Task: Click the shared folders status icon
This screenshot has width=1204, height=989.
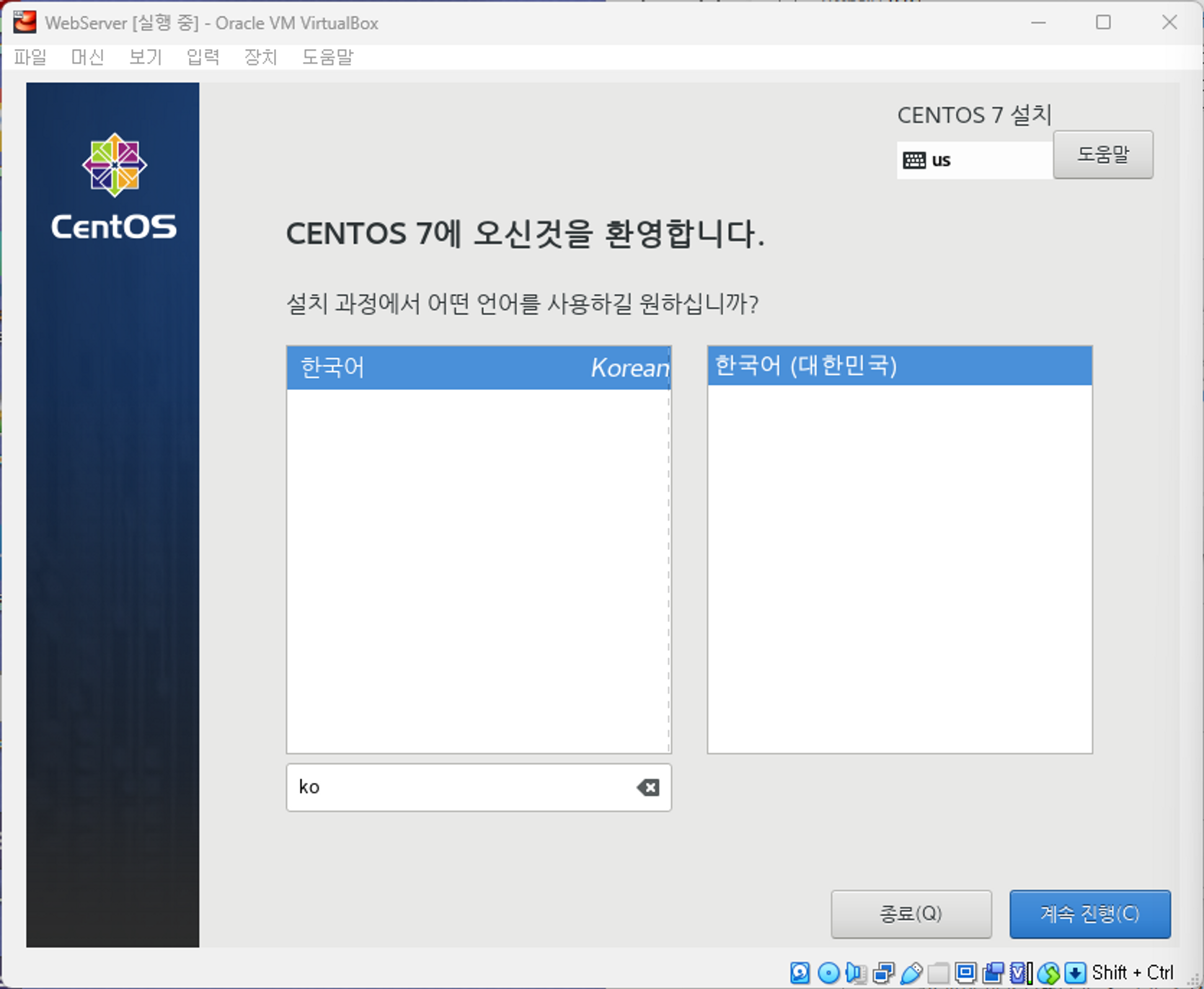Action: point(938,972)
